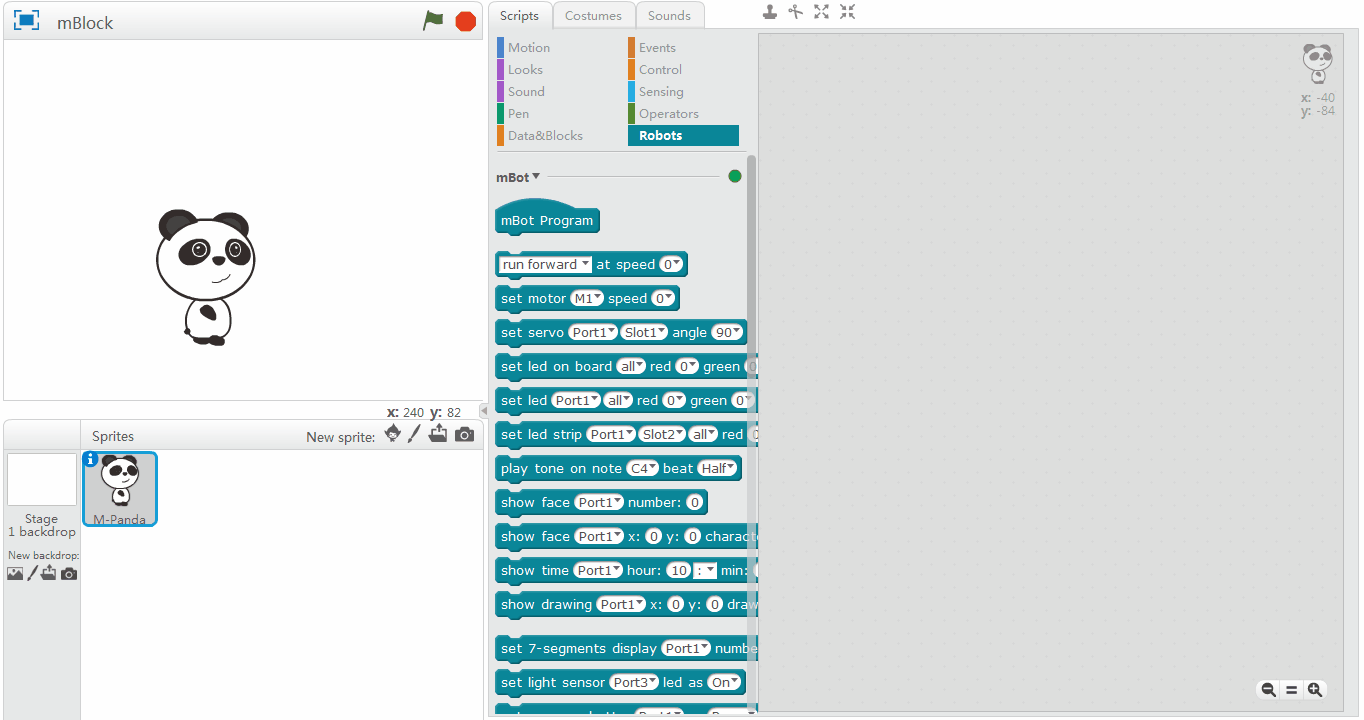Choose new sprite from library icon
This screenshot has width=1364, height=720.
coord(393,434)
